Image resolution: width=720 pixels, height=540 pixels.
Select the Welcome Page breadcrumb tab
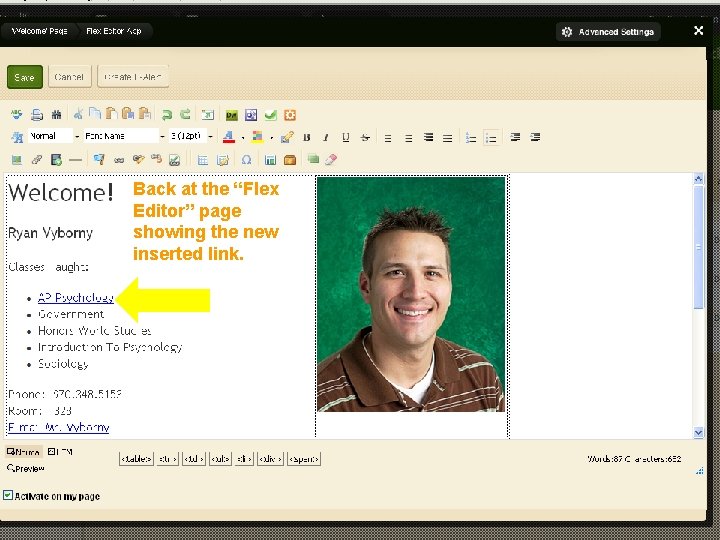pos(40,31)
